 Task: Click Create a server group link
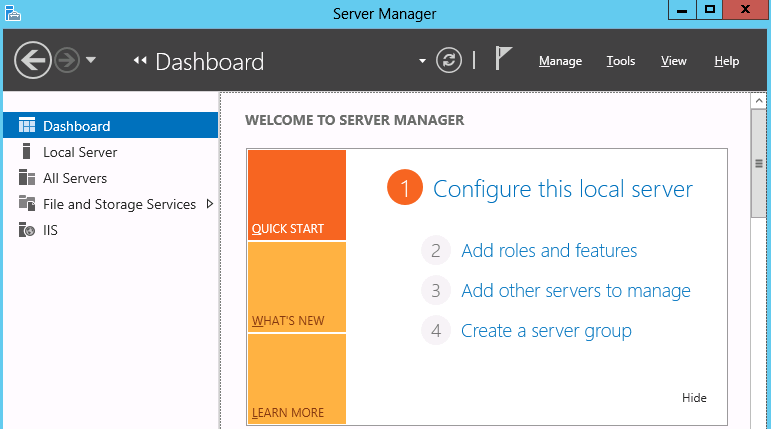(x=546, y=331)
